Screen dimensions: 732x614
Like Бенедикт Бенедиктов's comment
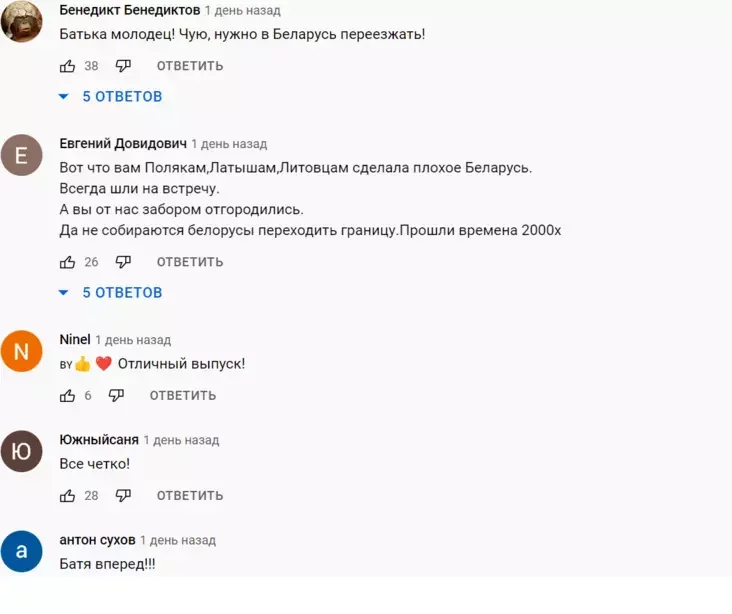(x=68, y=66)
